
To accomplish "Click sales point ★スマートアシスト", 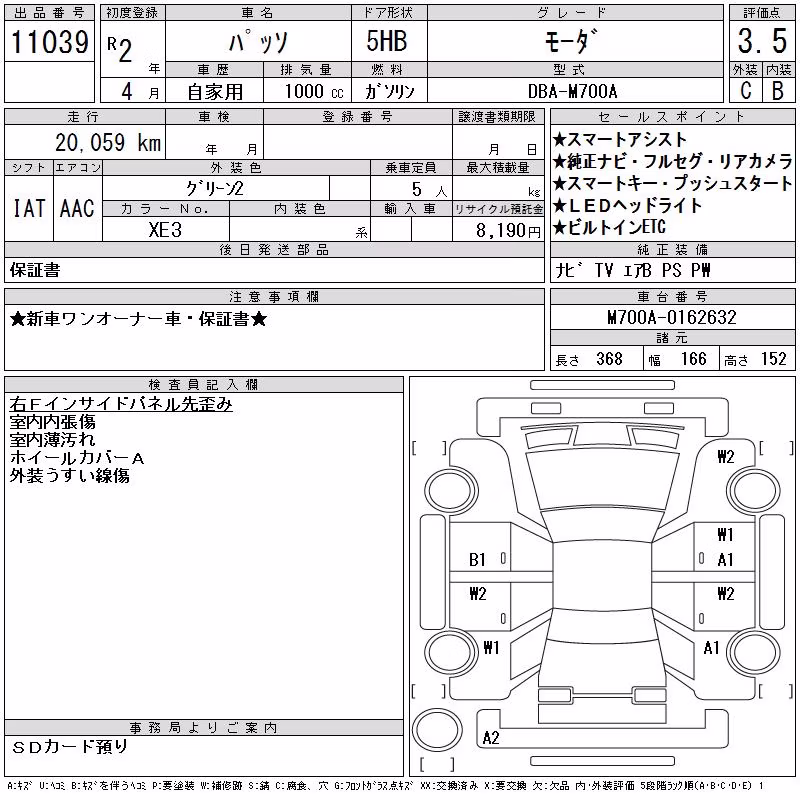I will click(620, 139).
